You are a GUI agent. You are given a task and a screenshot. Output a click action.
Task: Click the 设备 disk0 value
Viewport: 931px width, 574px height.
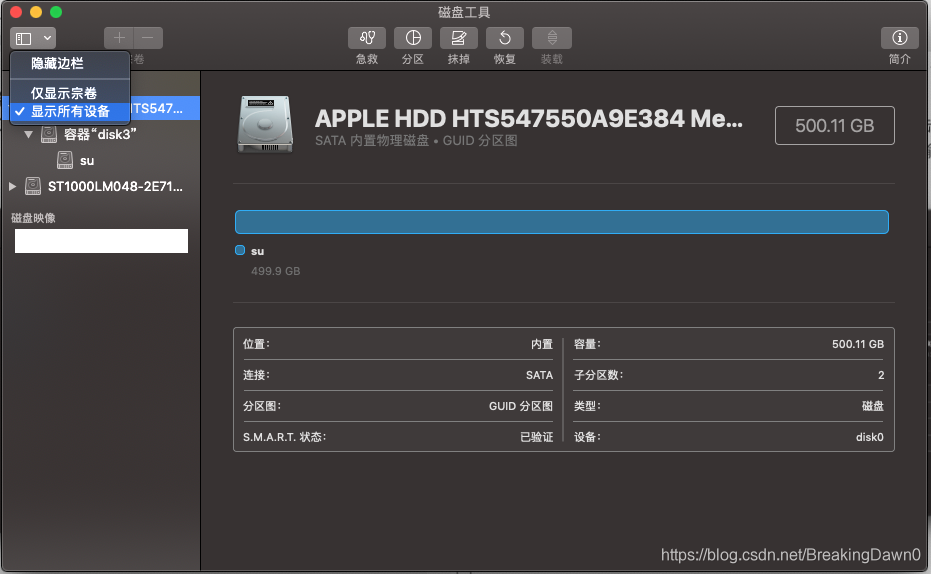click(x=869, y=437)
